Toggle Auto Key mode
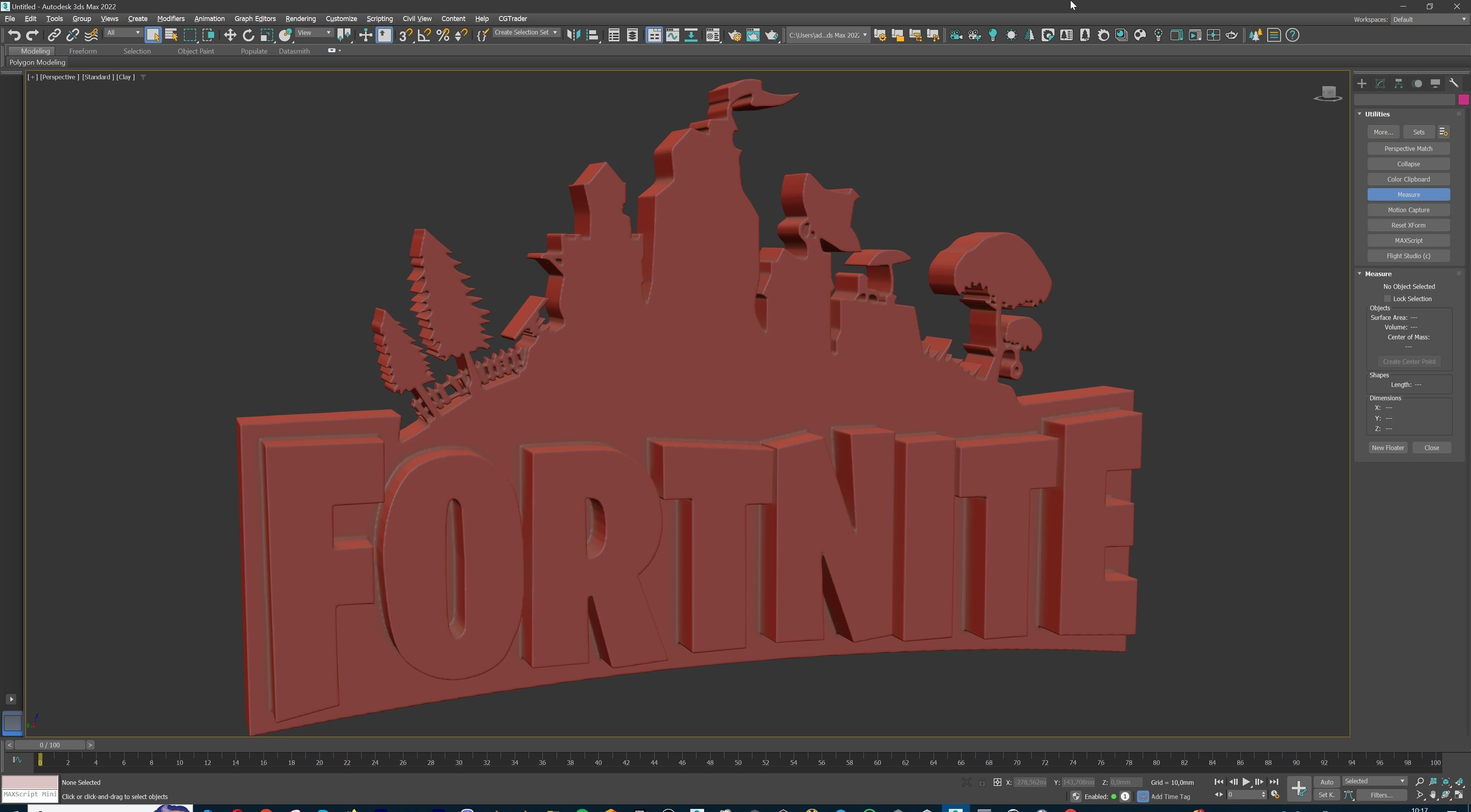 click(1326, 782)
